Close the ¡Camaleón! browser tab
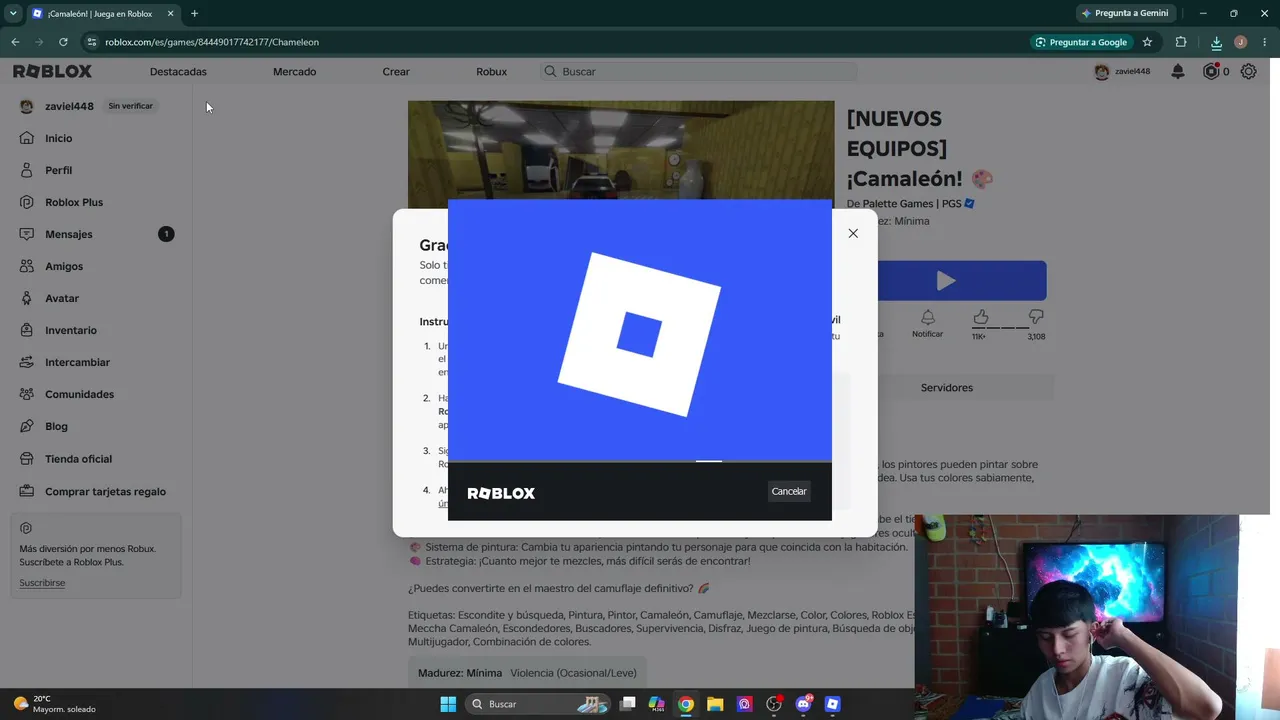 [x=170, y=13]
